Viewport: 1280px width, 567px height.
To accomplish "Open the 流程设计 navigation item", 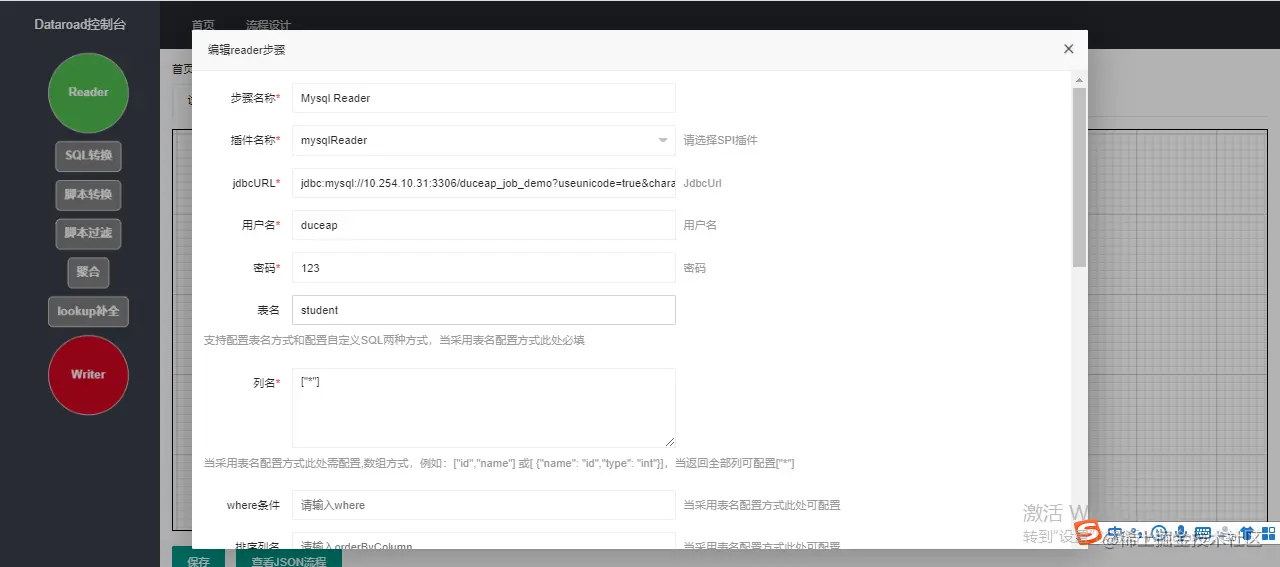I will (268, 25).
